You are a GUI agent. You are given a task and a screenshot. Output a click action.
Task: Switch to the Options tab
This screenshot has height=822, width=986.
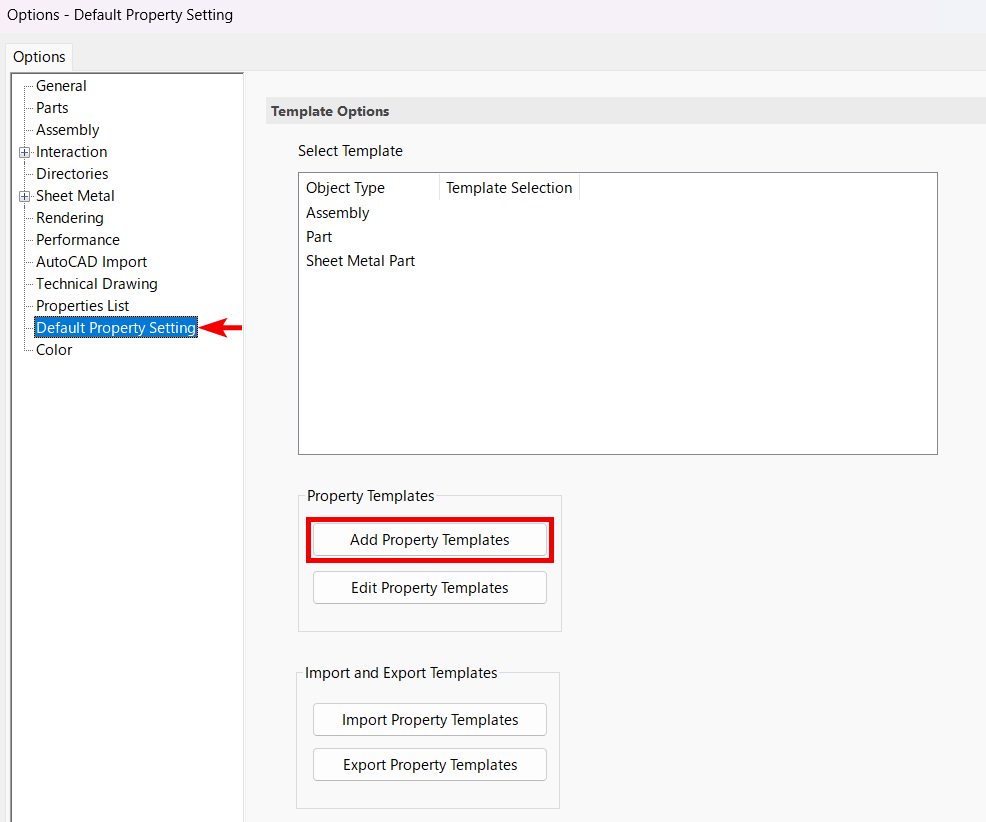tap(39, 57)
